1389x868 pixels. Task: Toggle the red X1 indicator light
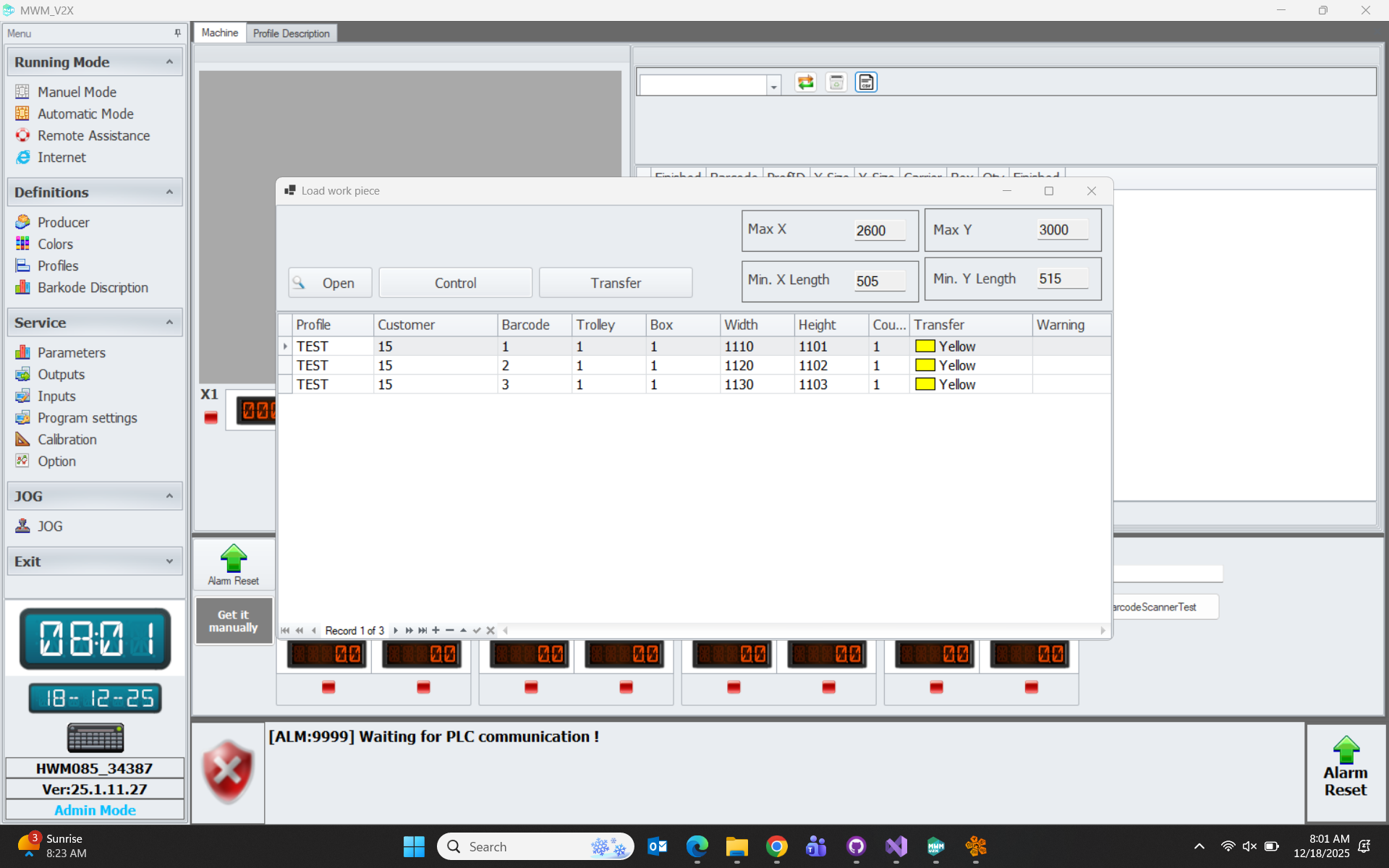211,417
